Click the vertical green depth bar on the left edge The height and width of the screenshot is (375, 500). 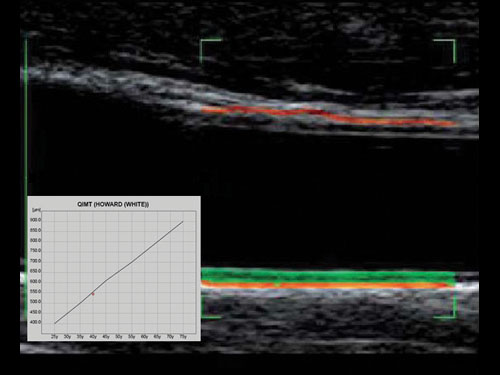pos(26,176)
